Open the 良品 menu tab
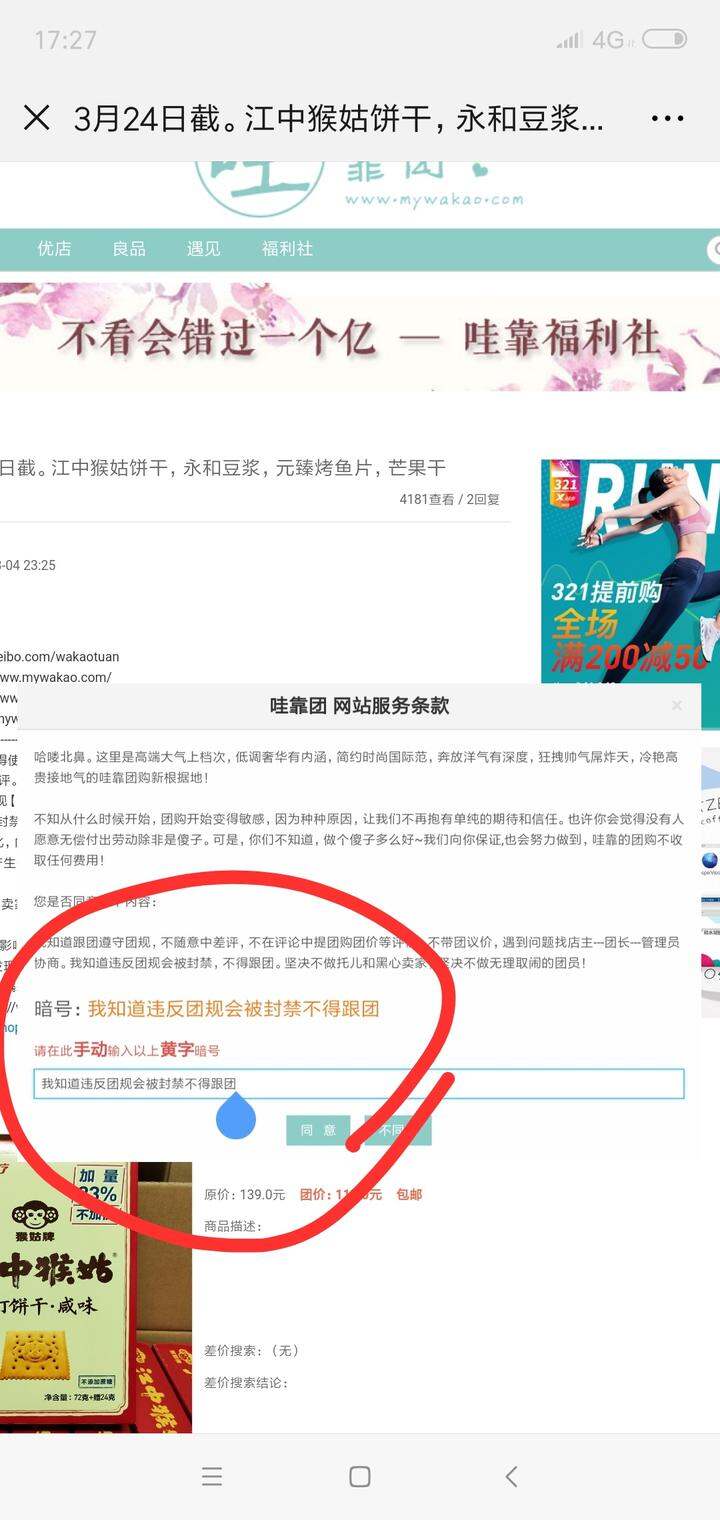 (x=129, y=249)
